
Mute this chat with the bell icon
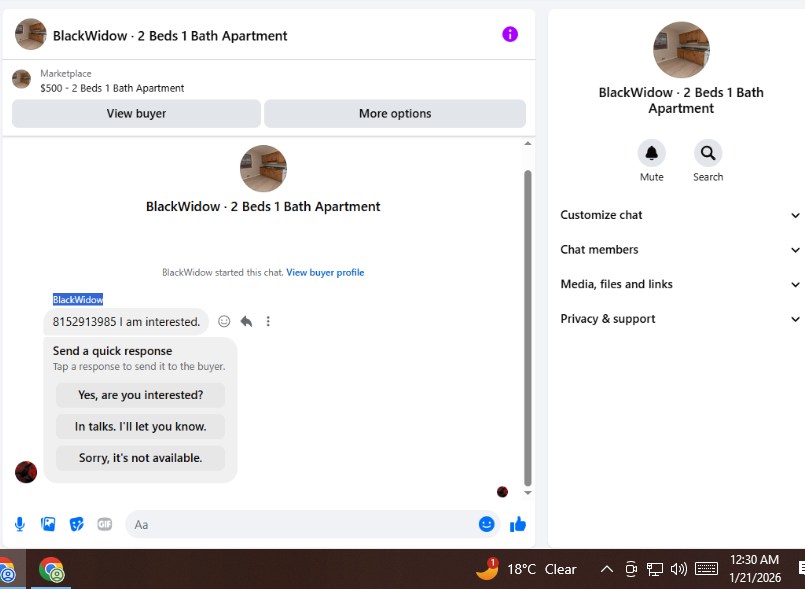tap(651, 153)
